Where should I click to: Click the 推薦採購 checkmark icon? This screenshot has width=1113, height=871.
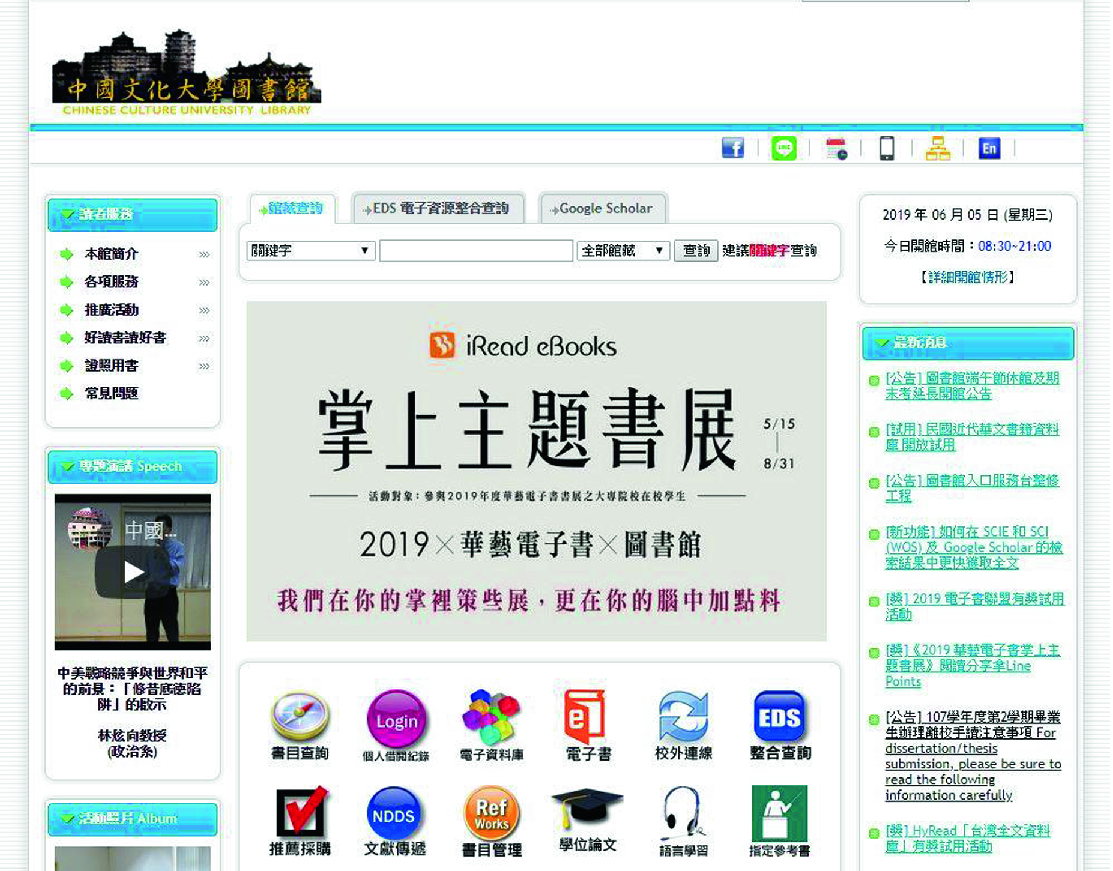[x=300, y=821]
